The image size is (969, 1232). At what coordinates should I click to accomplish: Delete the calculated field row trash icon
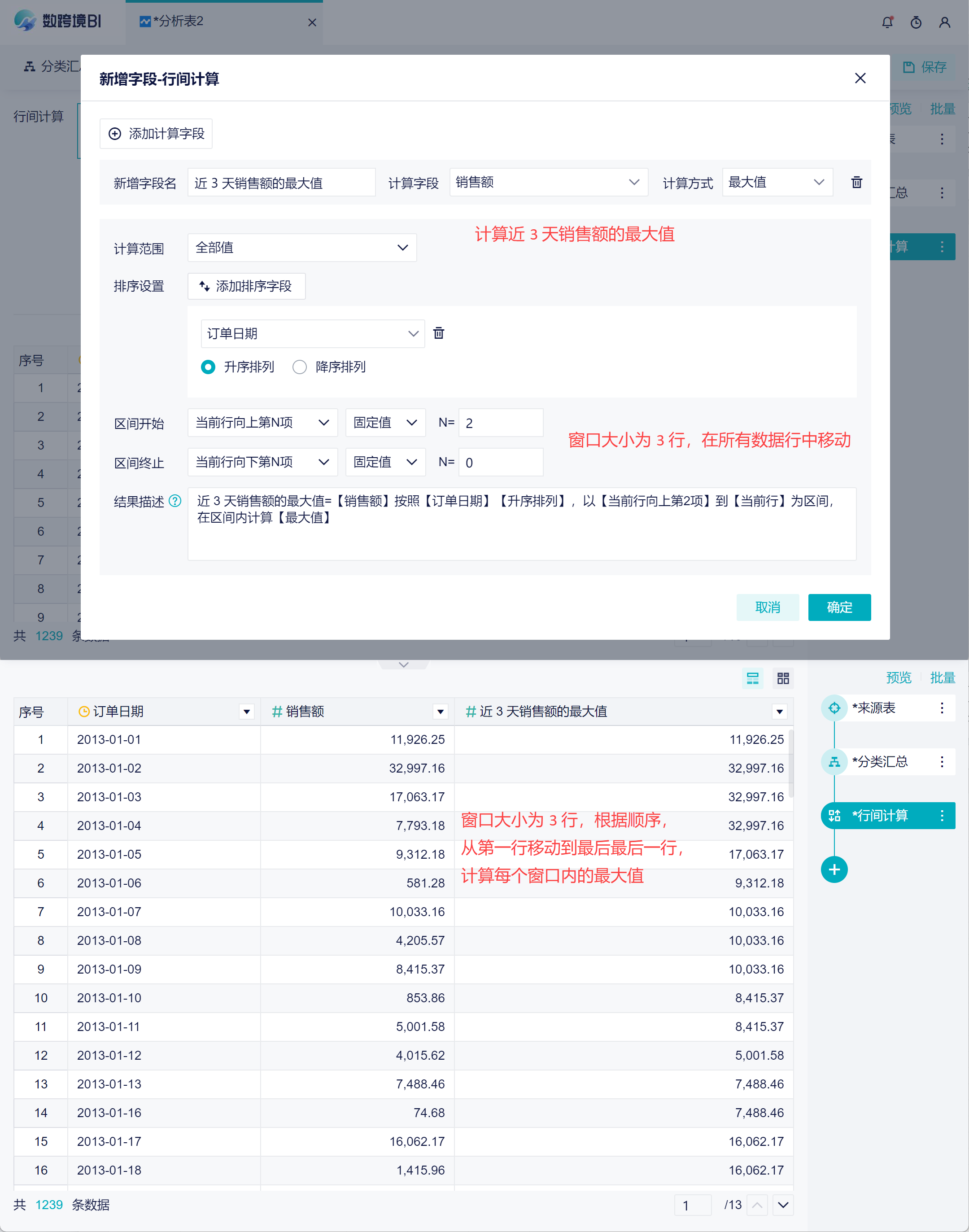point(857,182)
